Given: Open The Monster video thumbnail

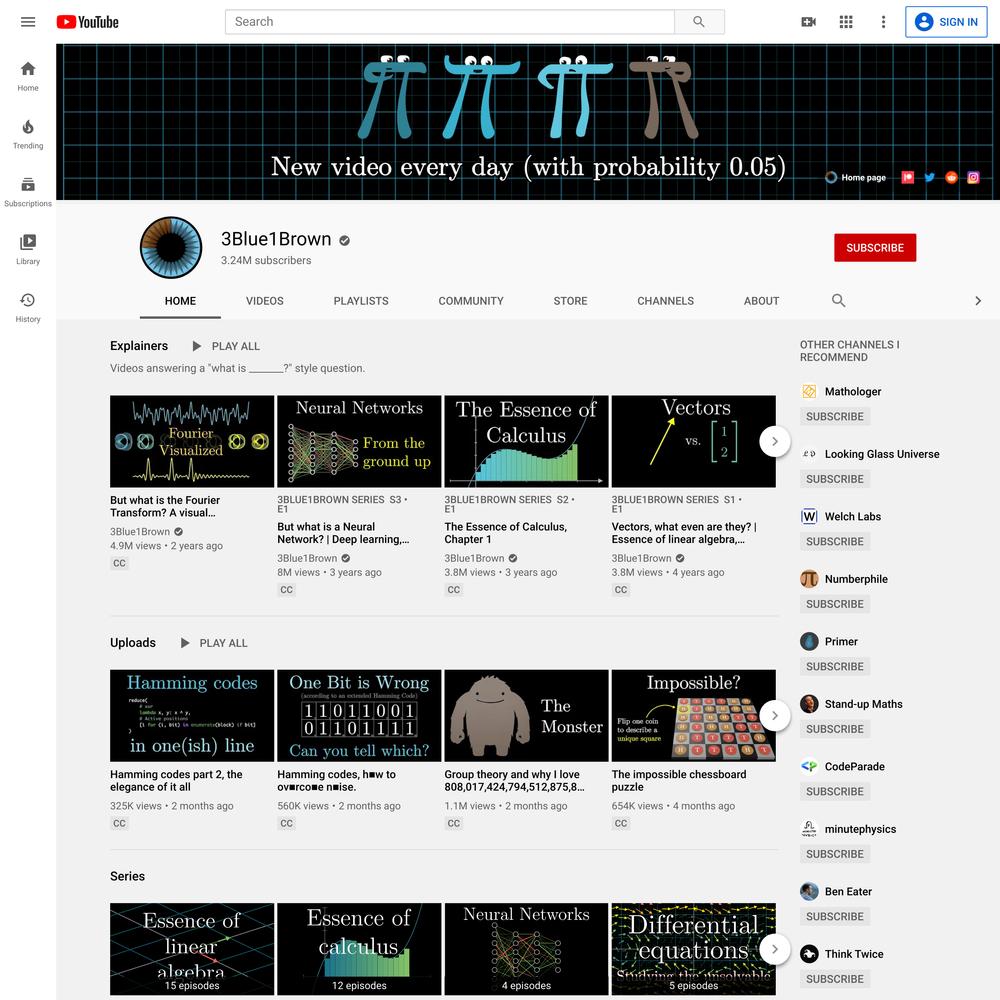Looking at the screenshot, I should tap(526, 716).
